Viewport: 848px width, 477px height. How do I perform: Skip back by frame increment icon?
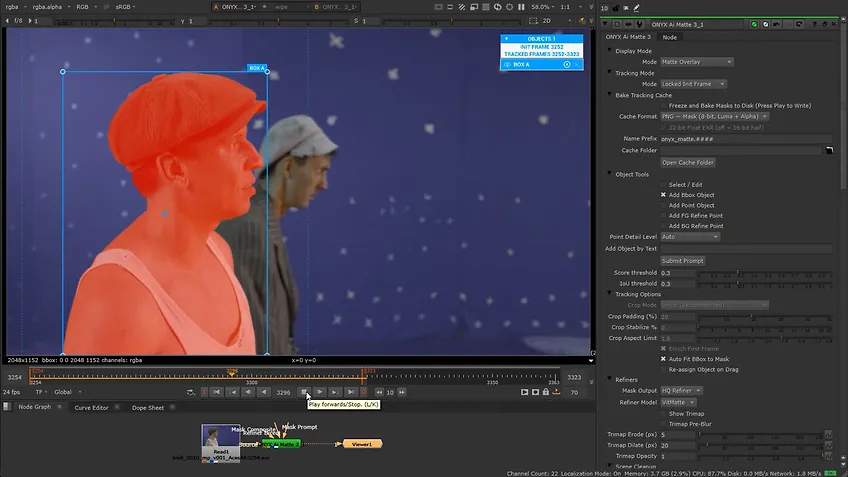(379, 392)
